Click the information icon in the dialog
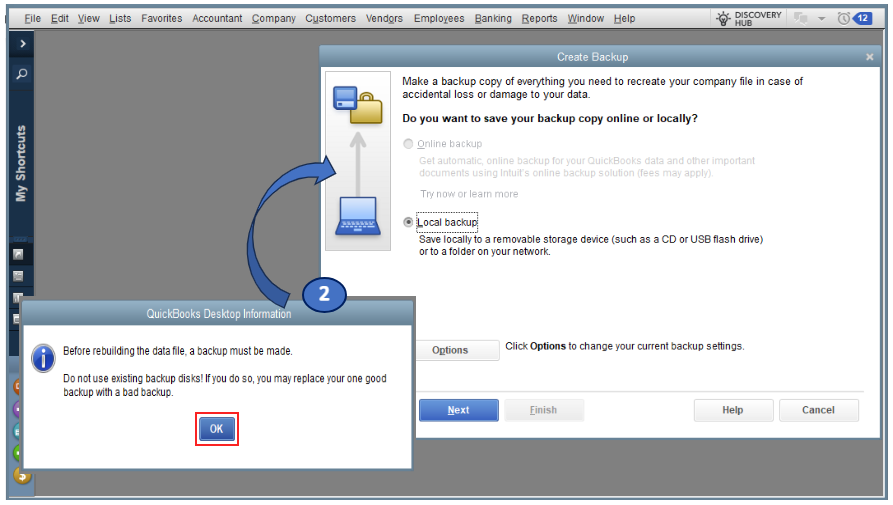 pos(43,359)
